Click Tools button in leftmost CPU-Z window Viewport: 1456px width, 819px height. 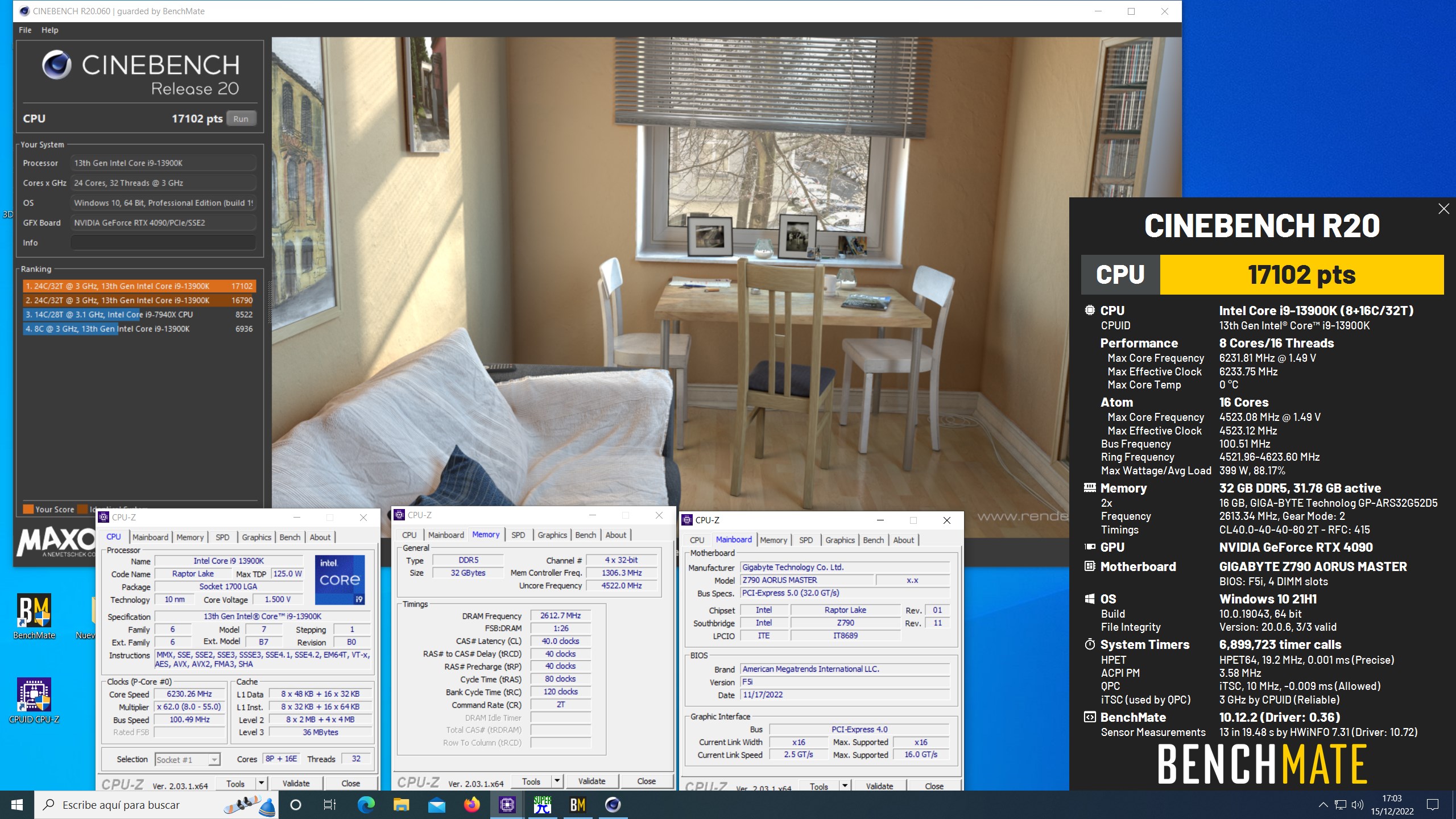click(x=235, y=783)
